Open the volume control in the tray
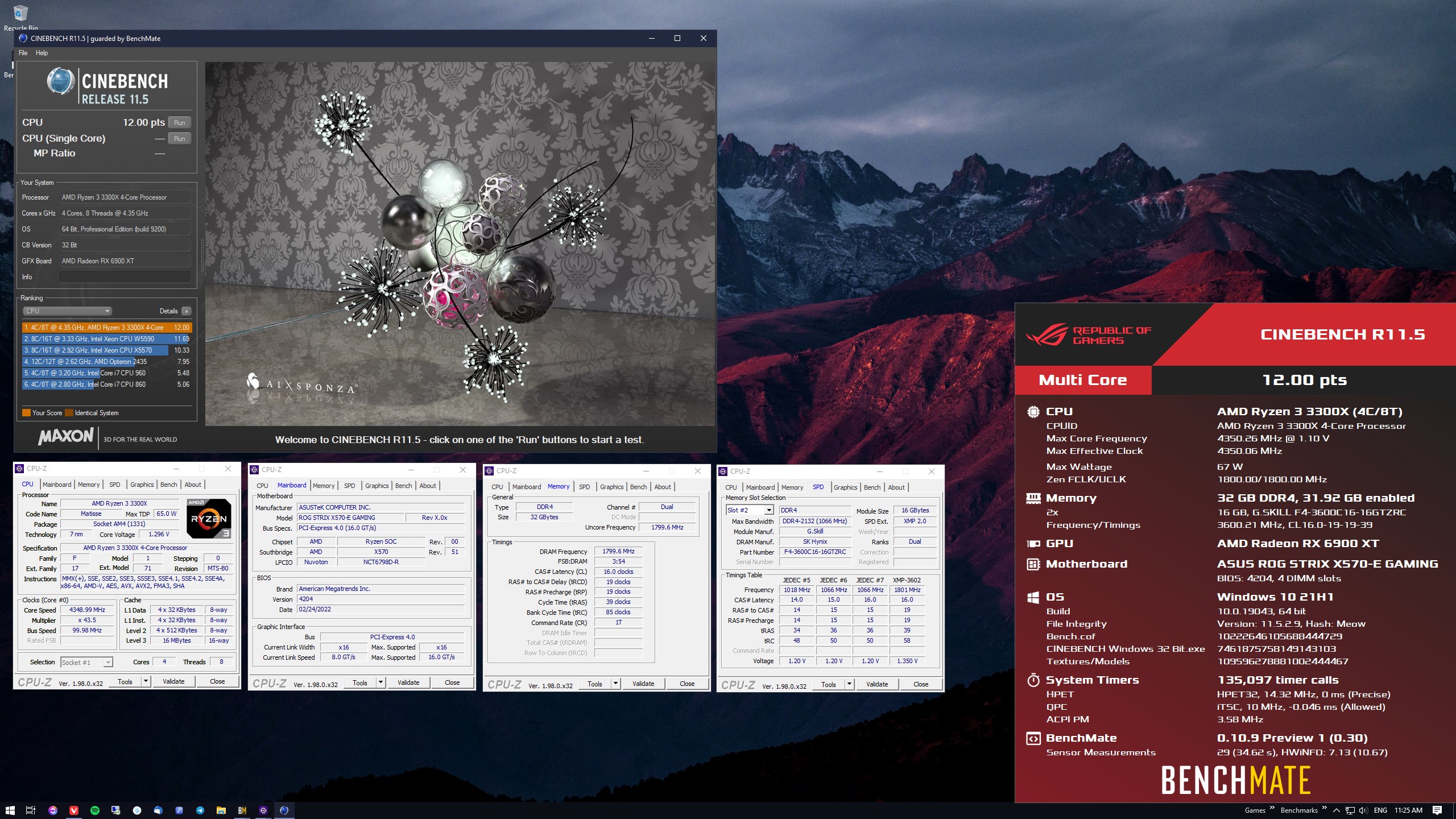This screenshot has width=1456, height=819. [x=1363, y=810]
